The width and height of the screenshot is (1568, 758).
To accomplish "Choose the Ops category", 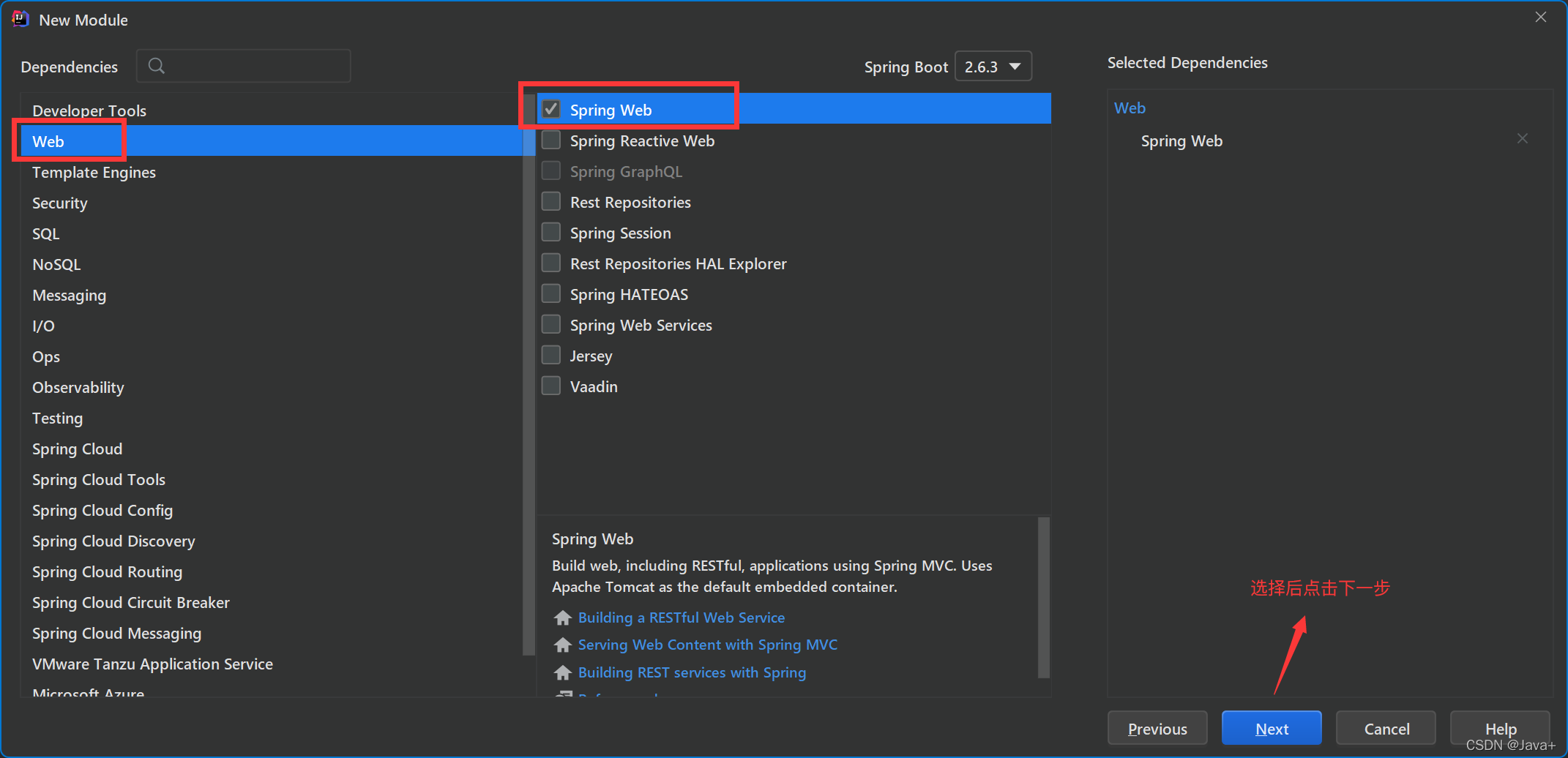I will coord(272,356).
